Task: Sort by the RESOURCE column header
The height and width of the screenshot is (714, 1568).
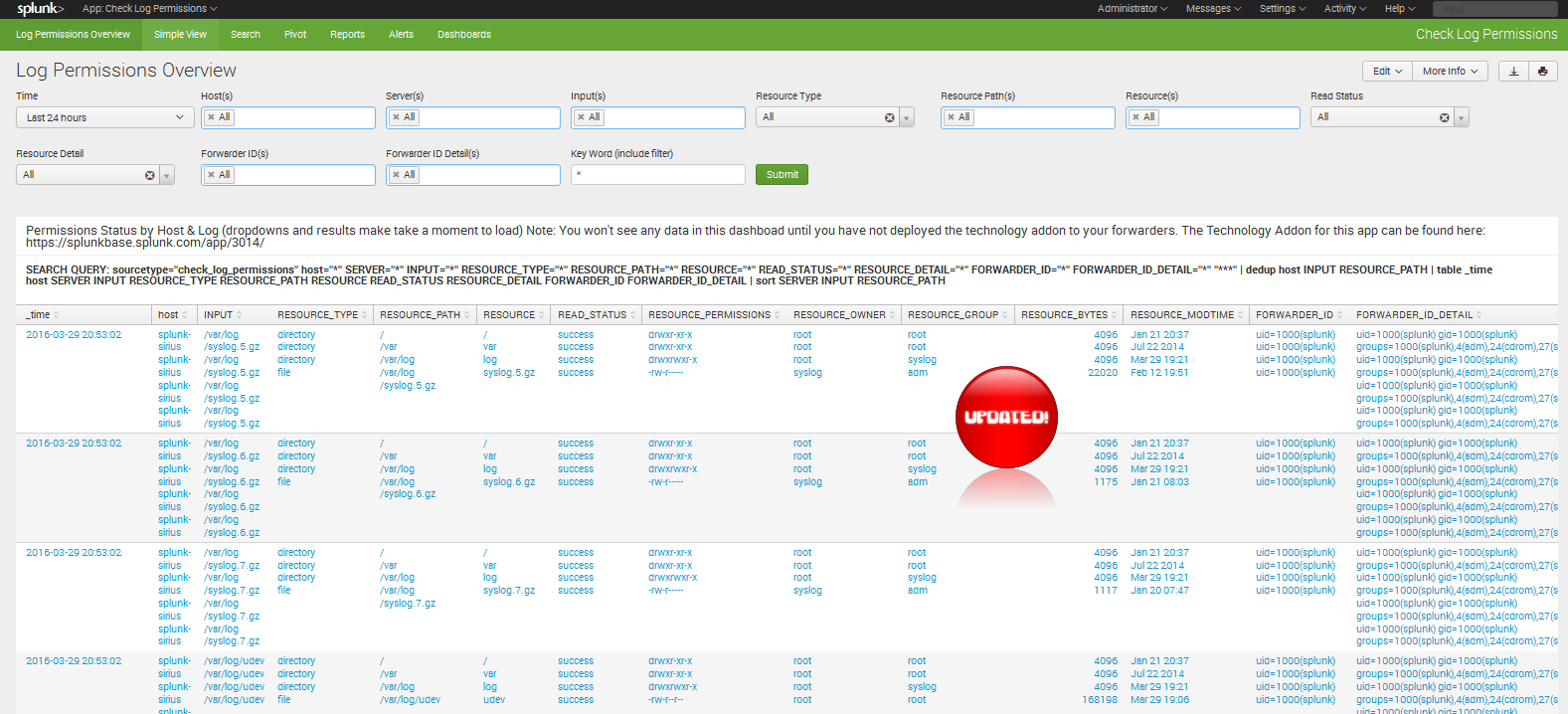Action: pyautogui.click(x=513, y=315)
